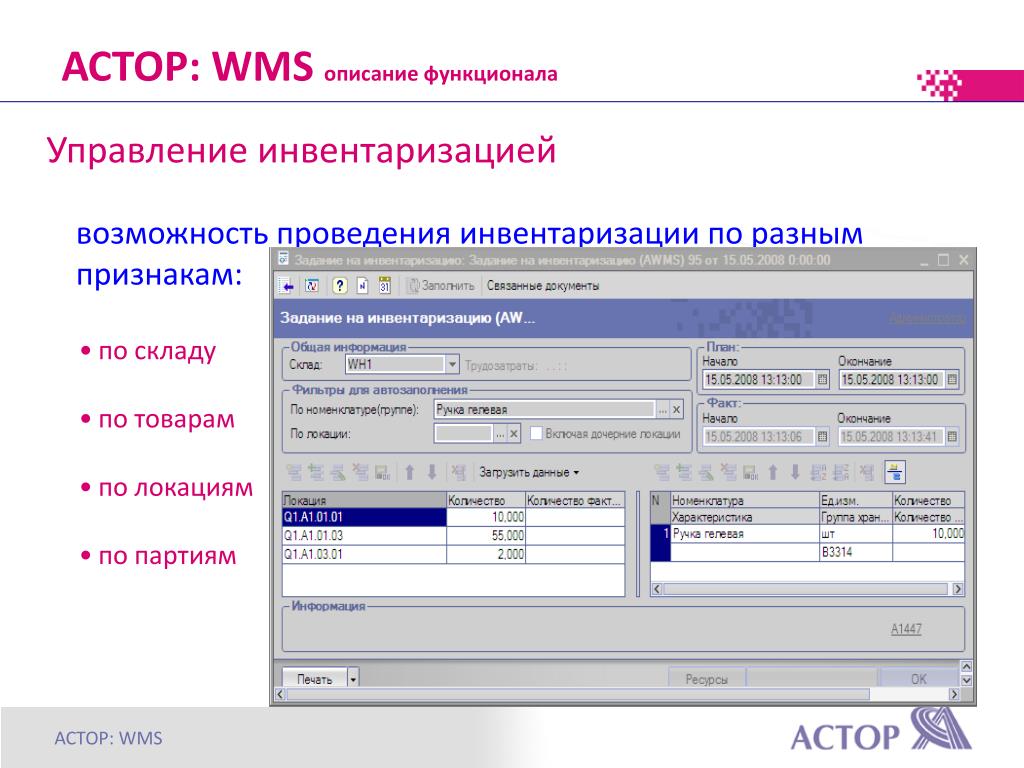Click the vertical scrollbar up arrow near OK

point(967,667)
